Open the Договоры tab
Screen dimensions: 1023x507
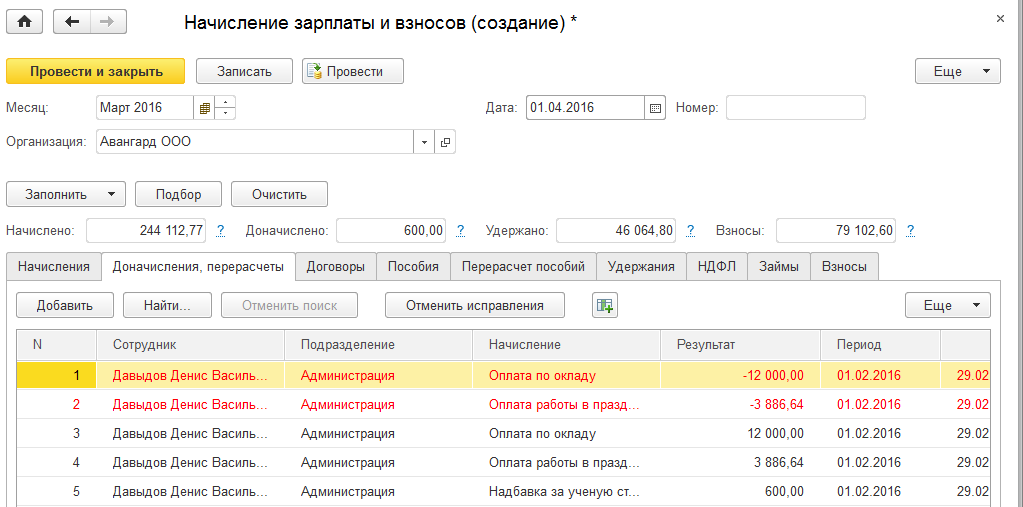336,267
